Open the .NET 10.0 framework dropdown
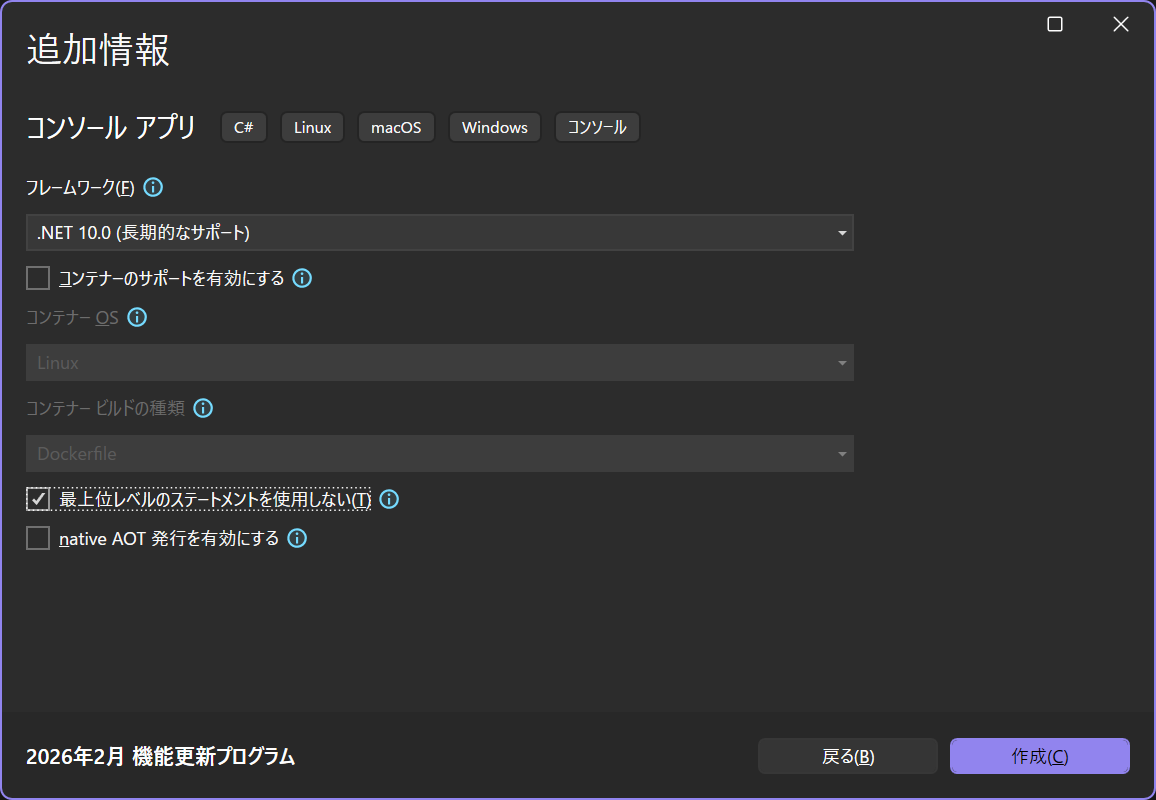Screen dimensions: 1156x800 (440, 232)
